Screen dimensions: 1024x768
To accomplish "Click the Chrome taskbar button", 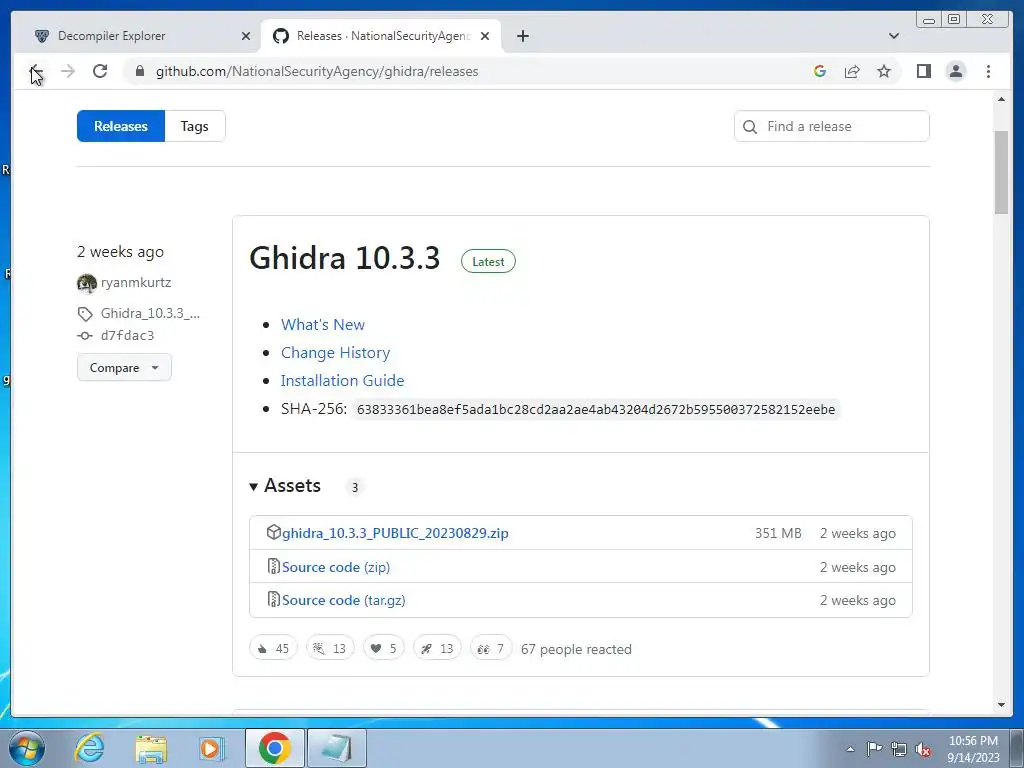I will [274, 748].
